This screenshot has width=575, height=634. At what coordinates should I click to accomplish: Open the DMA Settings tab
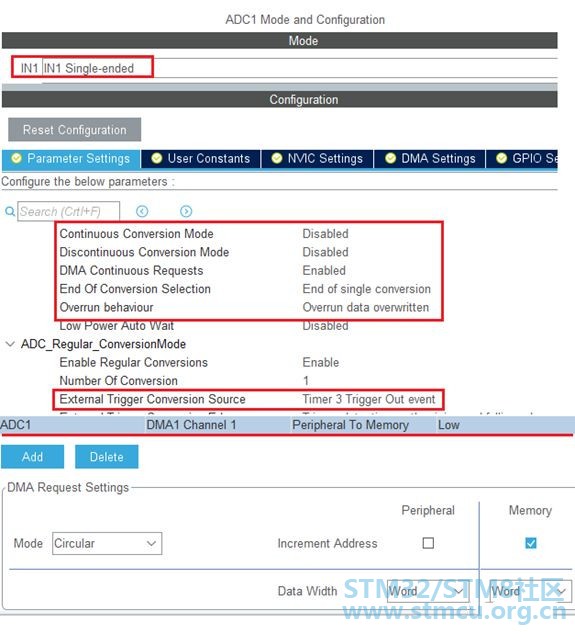[x=430, y=158]
